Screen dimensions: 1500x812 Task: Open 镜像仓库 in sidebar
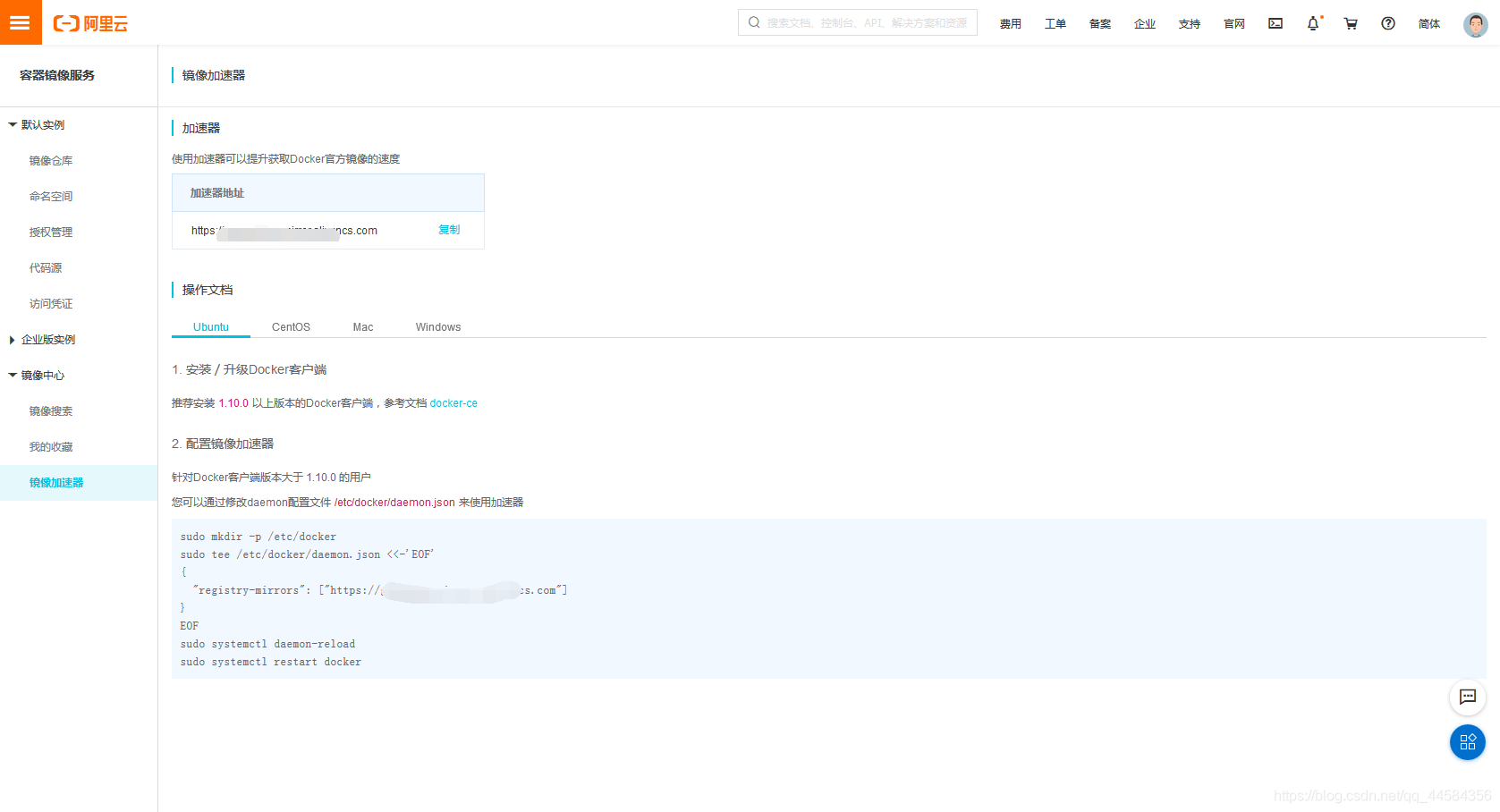[x=51, y=161]
